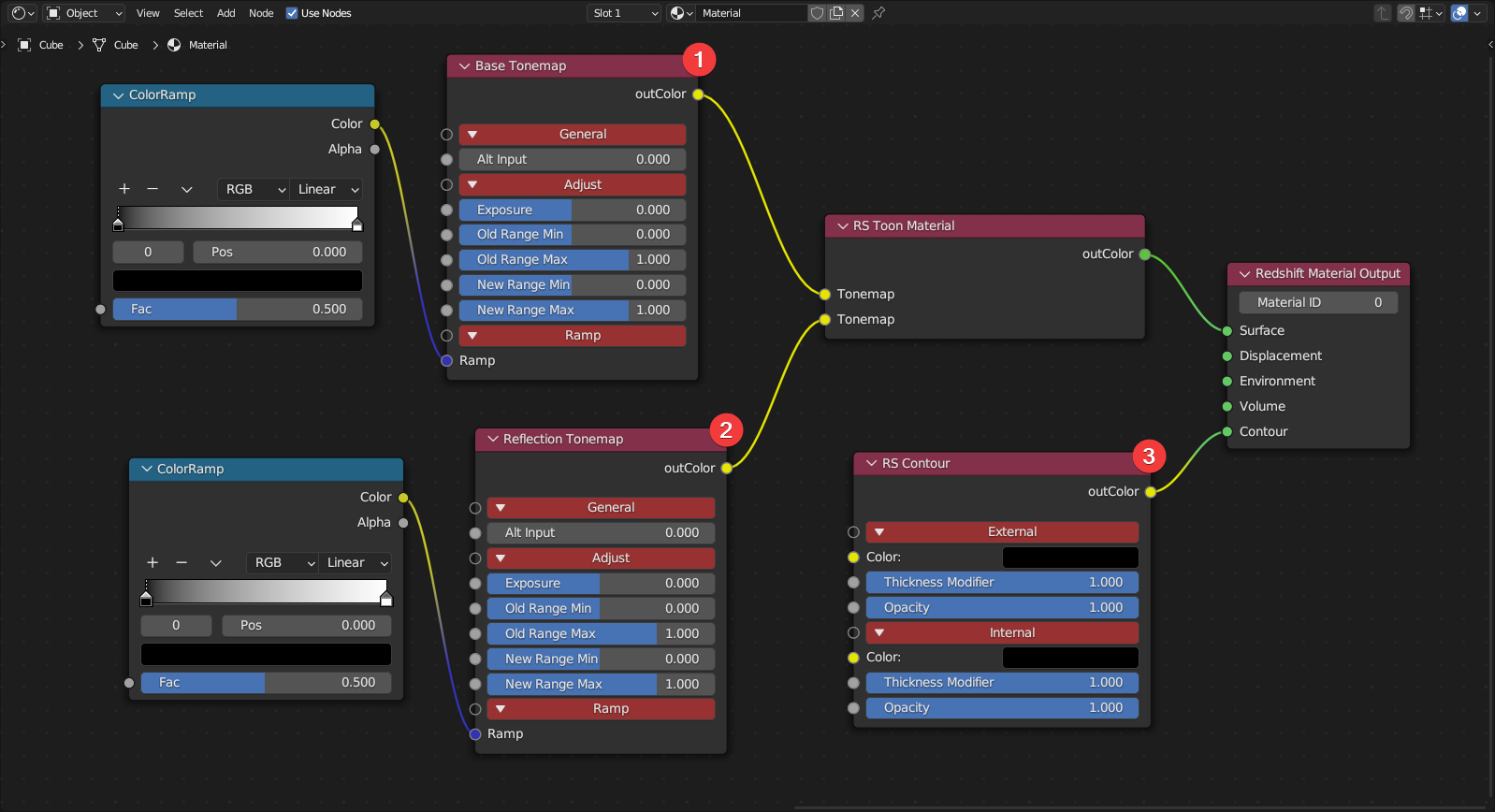This screenshot has height=812, width=1495.
Task: Duplicate material with the new material icon
Action: coord(836,13)
